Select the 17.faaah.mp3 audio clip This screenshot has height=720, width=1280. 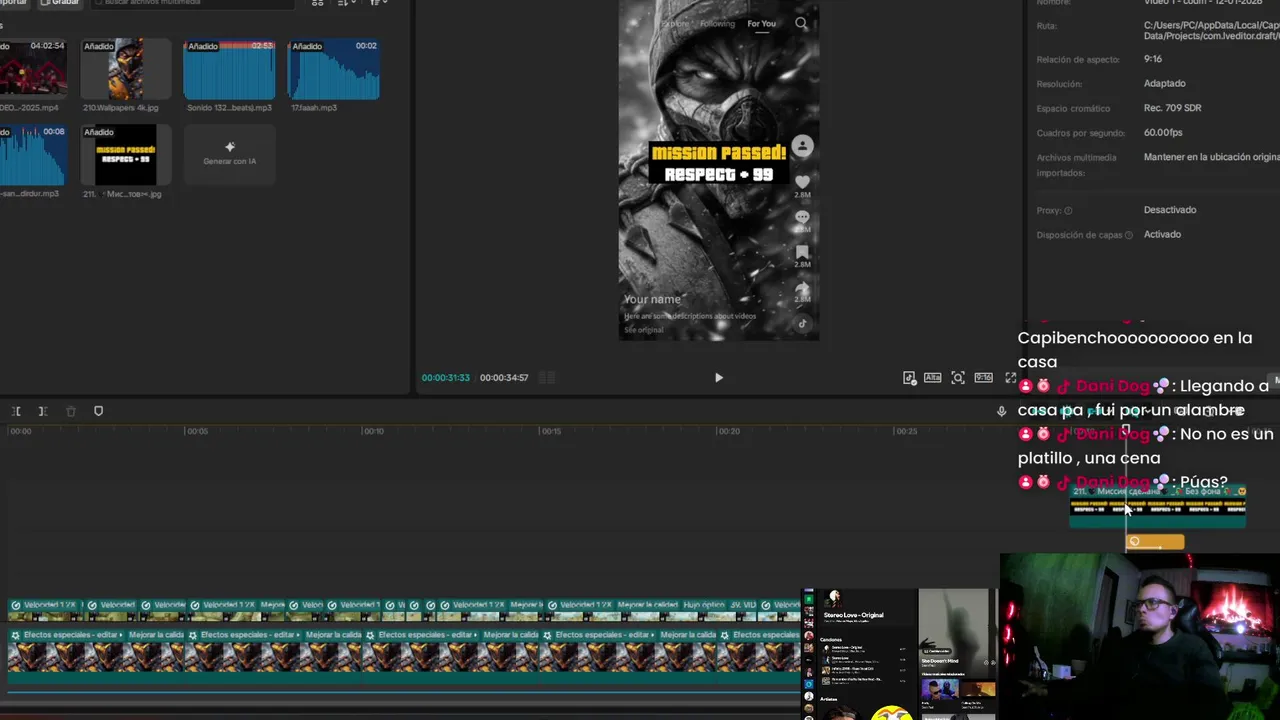pyautogui.click(x=333, y=69)
